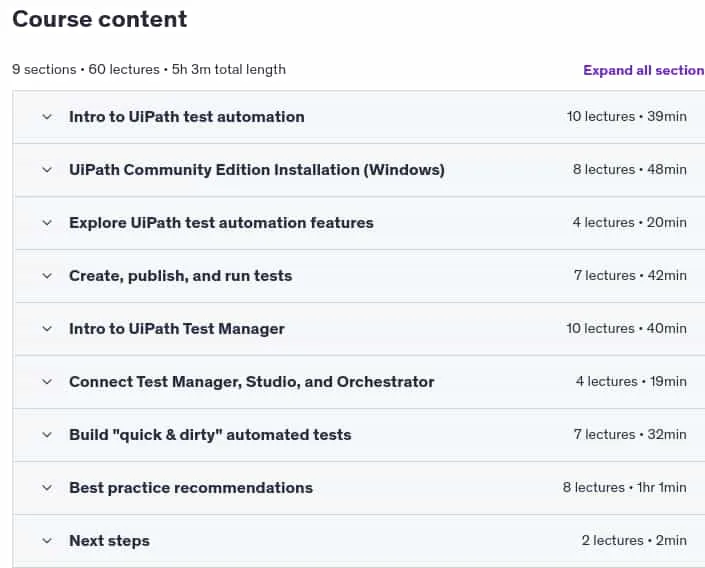Open section title Next steps

(x=109, y=541)
